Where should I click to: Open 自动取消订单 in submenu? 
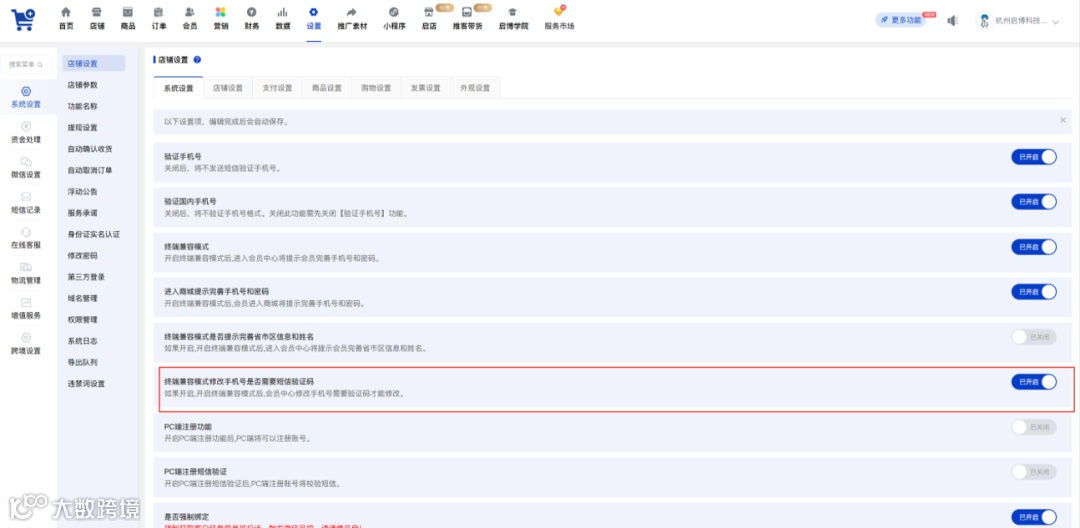90,170
